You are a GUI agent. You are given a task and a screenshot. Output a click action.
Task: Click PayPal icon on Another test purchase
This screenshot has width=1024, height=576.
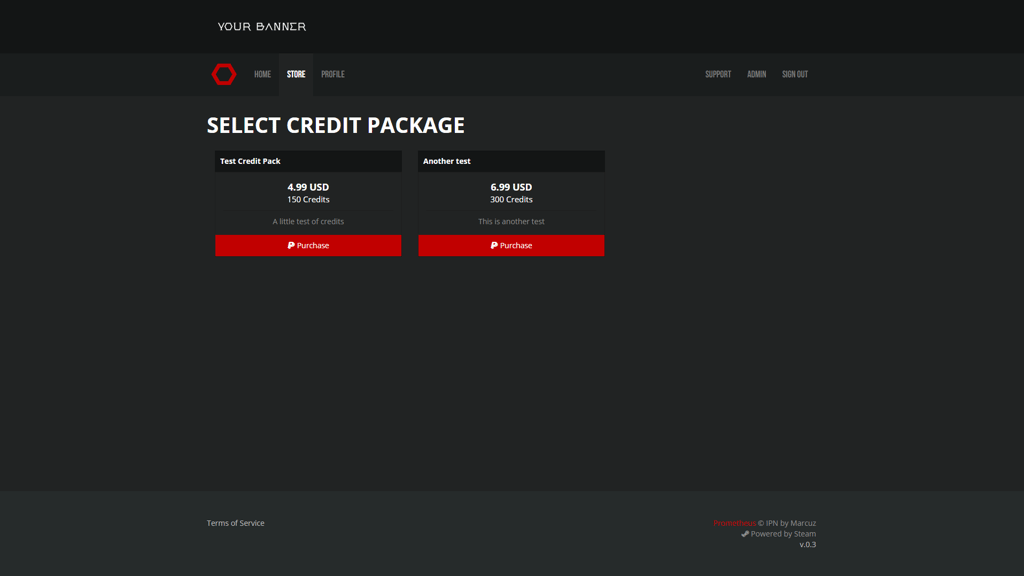[494, 245]
